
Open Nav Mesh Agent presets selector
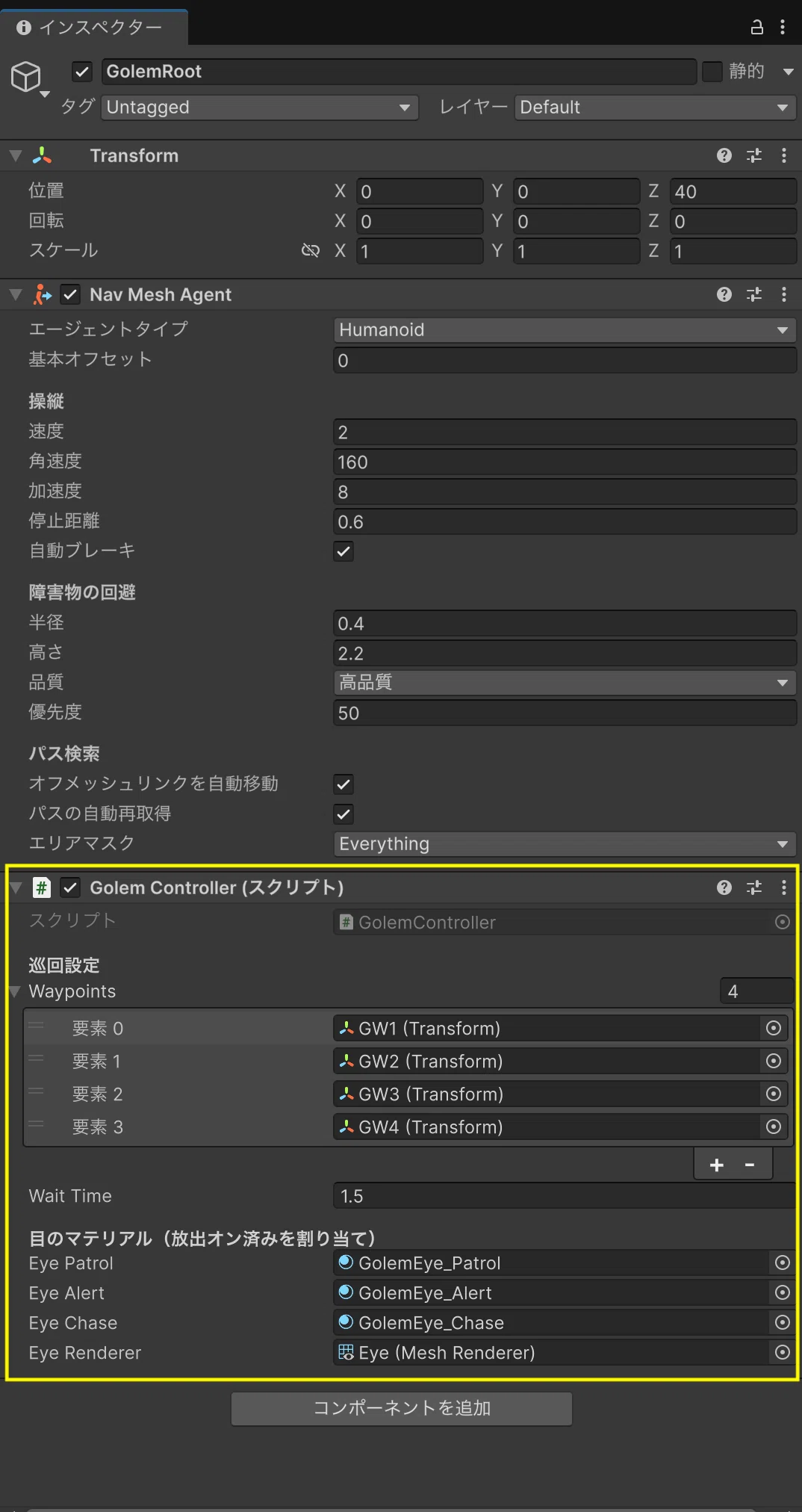[x=754, y=294]
